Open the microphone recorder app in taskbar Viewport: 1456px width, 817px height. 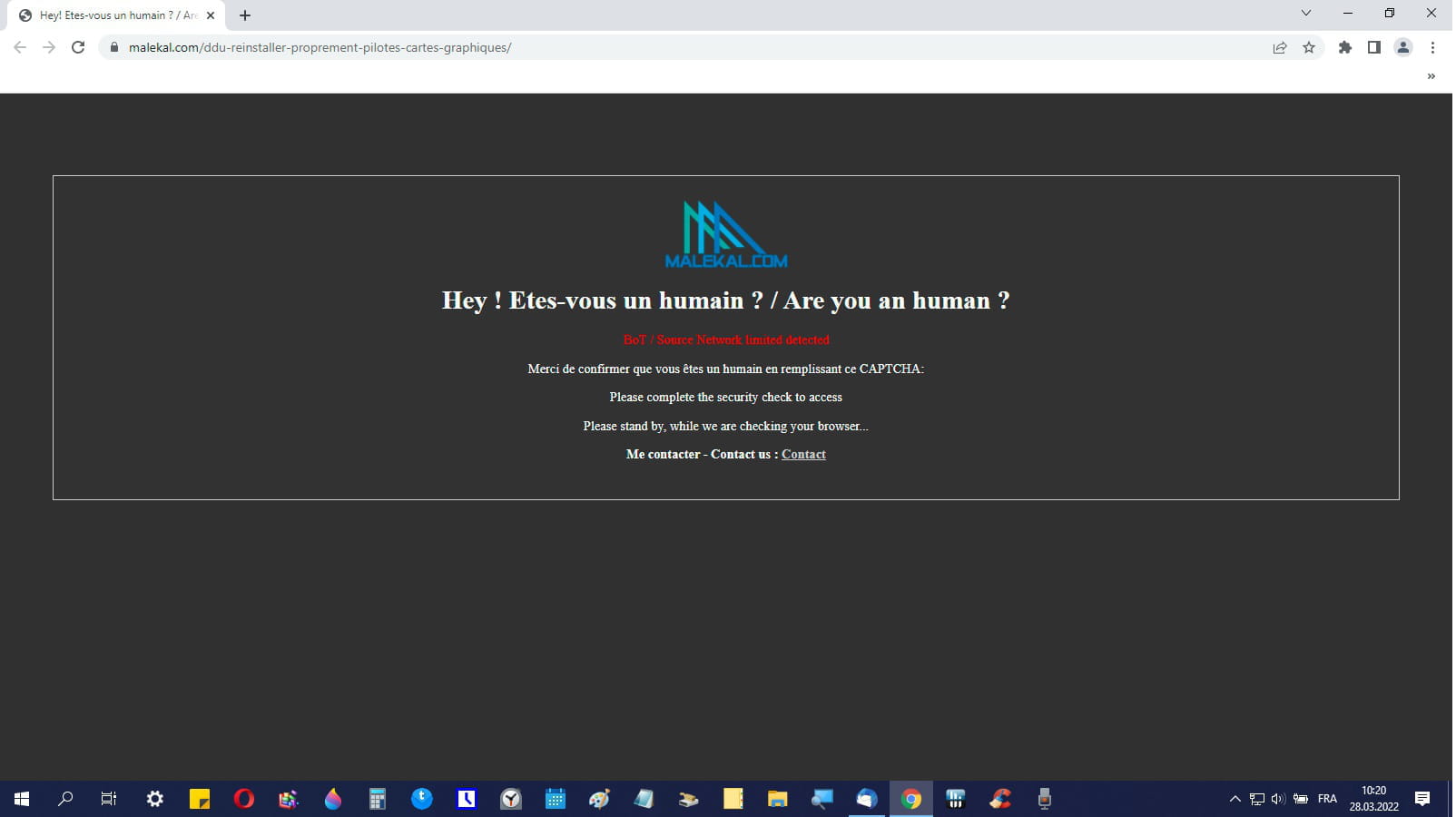(x=1045, y=799)
